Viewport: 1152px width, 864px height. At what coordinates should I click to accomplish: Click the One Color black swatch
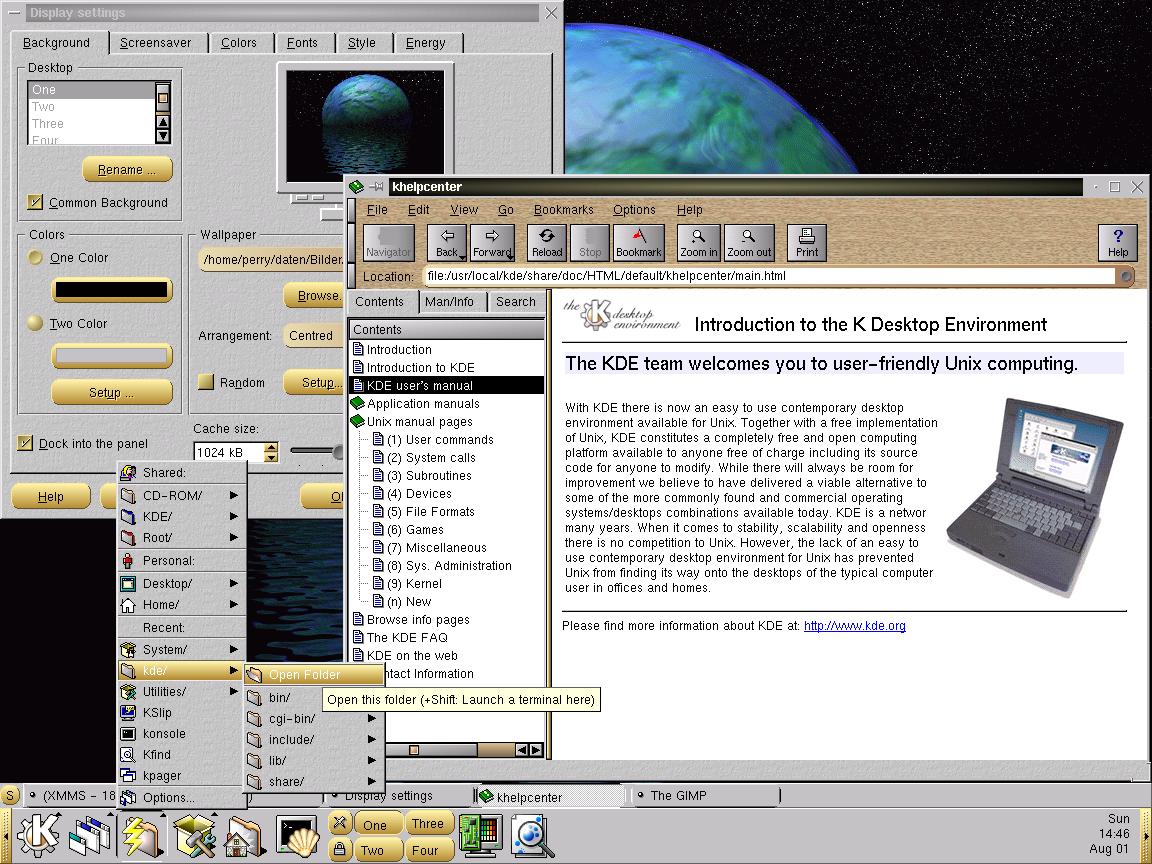coord(111,291)
